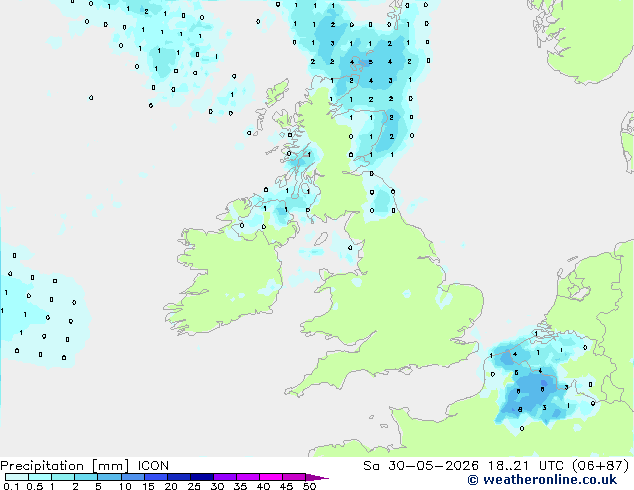Screen dimensions: 634x490
Task: Click the 45–50 mm legend swatch
Action: 294,477
